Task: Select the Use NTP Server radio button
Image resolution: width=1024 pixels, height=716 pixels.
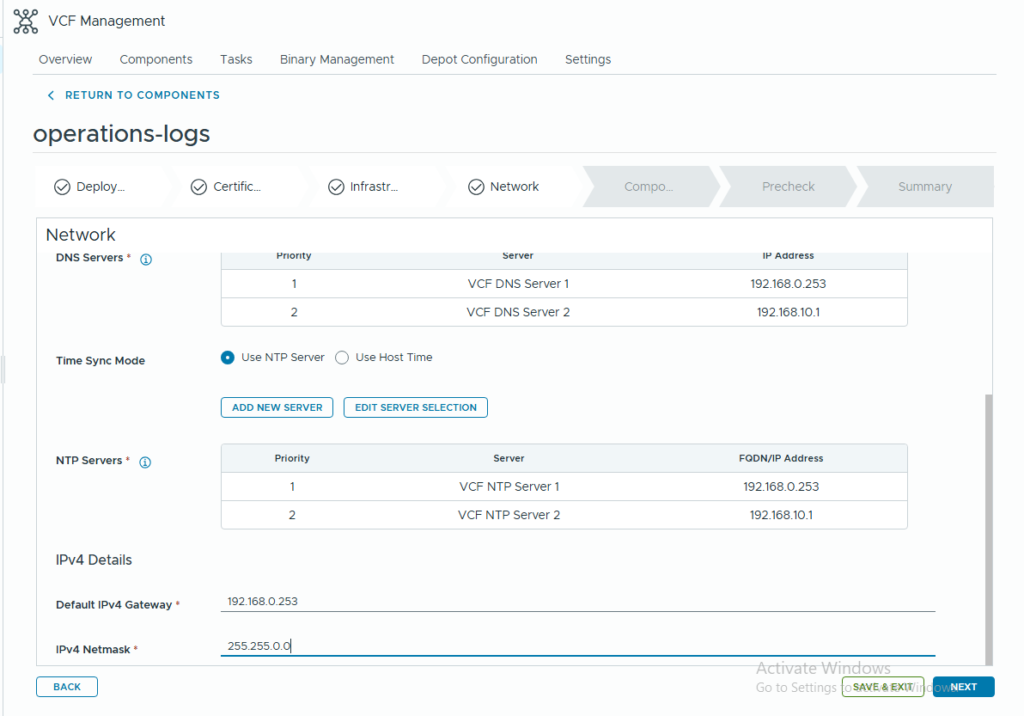Action: pyautogui.click(x=228, y=358)
